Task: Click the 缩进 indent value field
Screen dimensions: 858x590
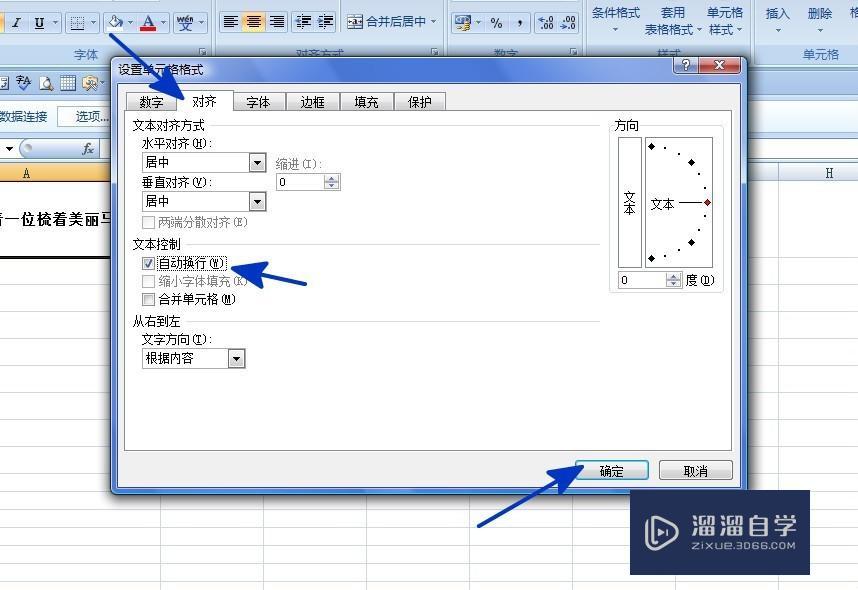Action: pos(300,182)
